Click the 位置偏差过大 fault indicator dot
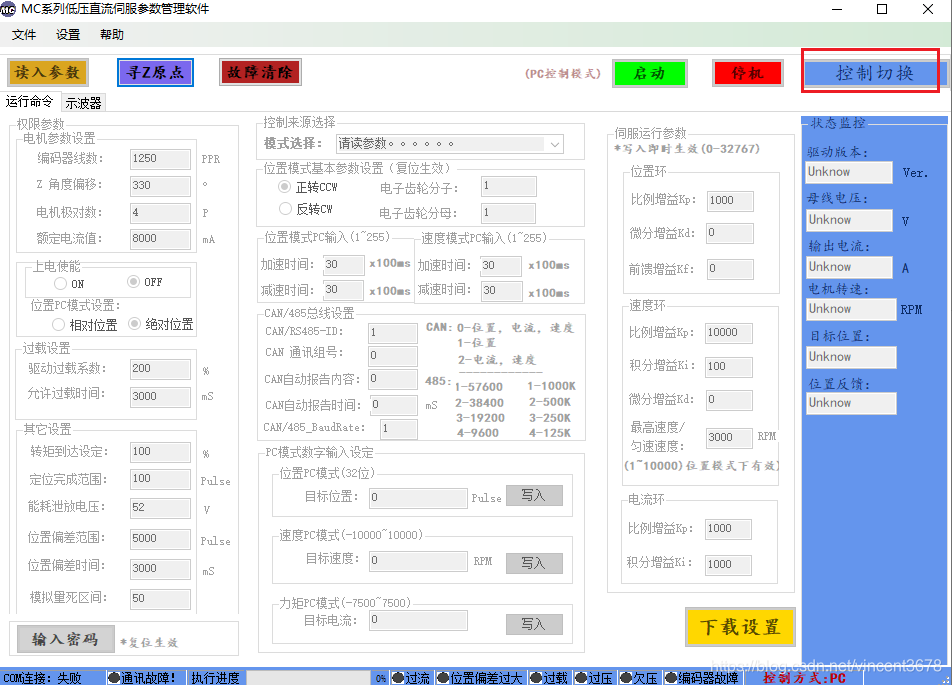This screenshot has height=685, width=952. click(443, 677)
